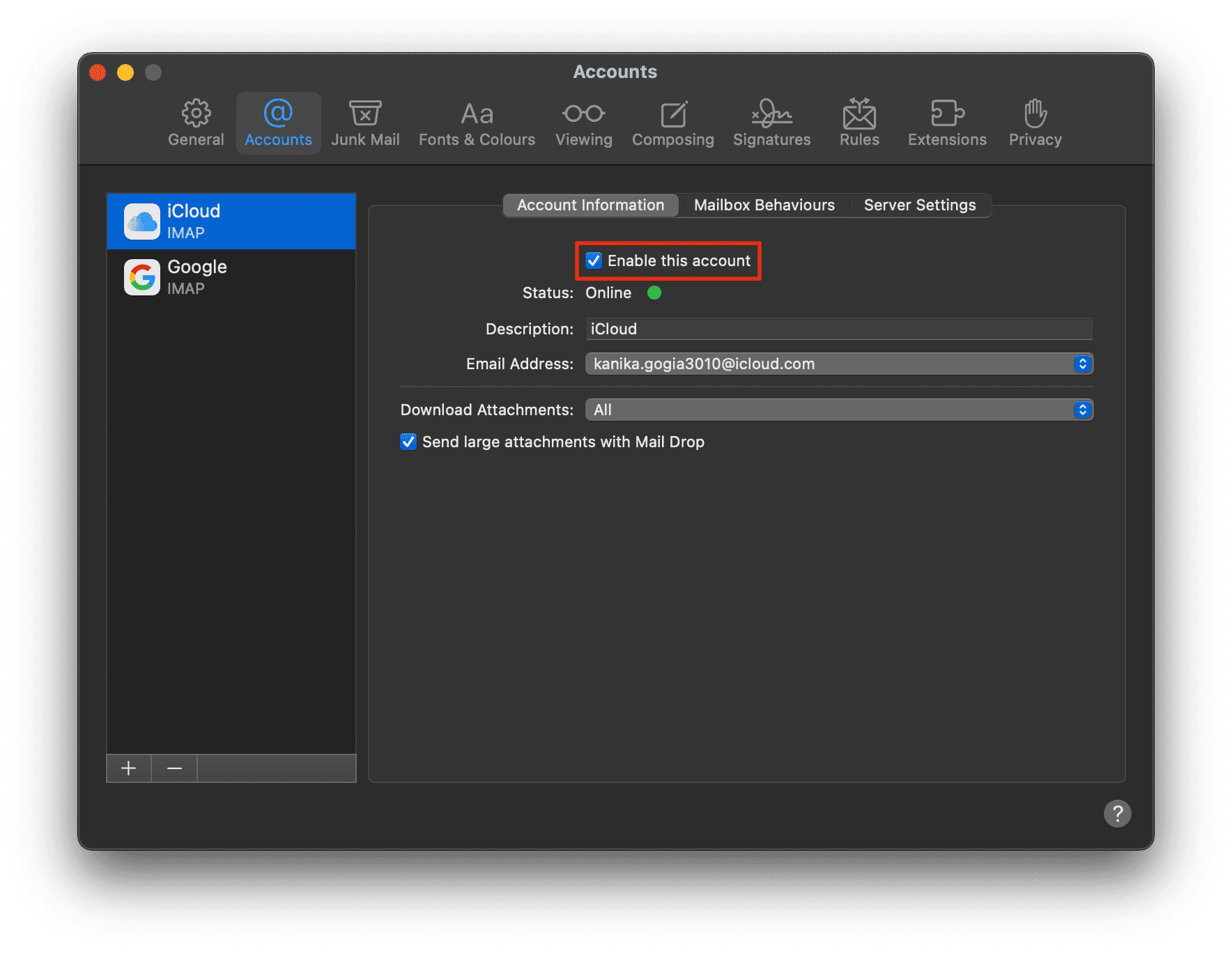Viewport: 1232px width, 953px height.
Task: Open Signatures preferences
Action: (771, 123)
